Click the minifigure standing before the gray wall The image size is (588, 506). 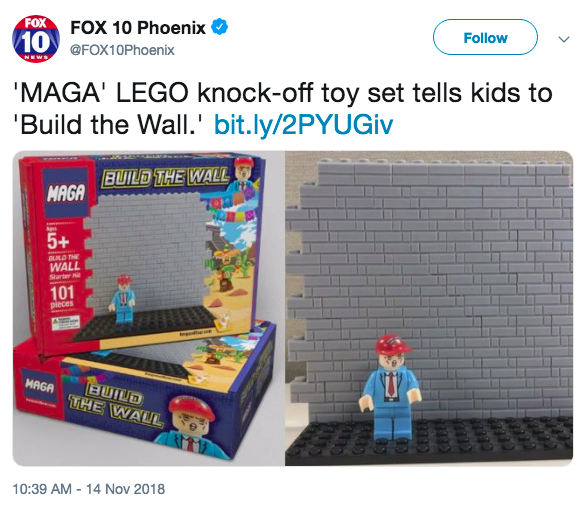(x=390, y=386)
